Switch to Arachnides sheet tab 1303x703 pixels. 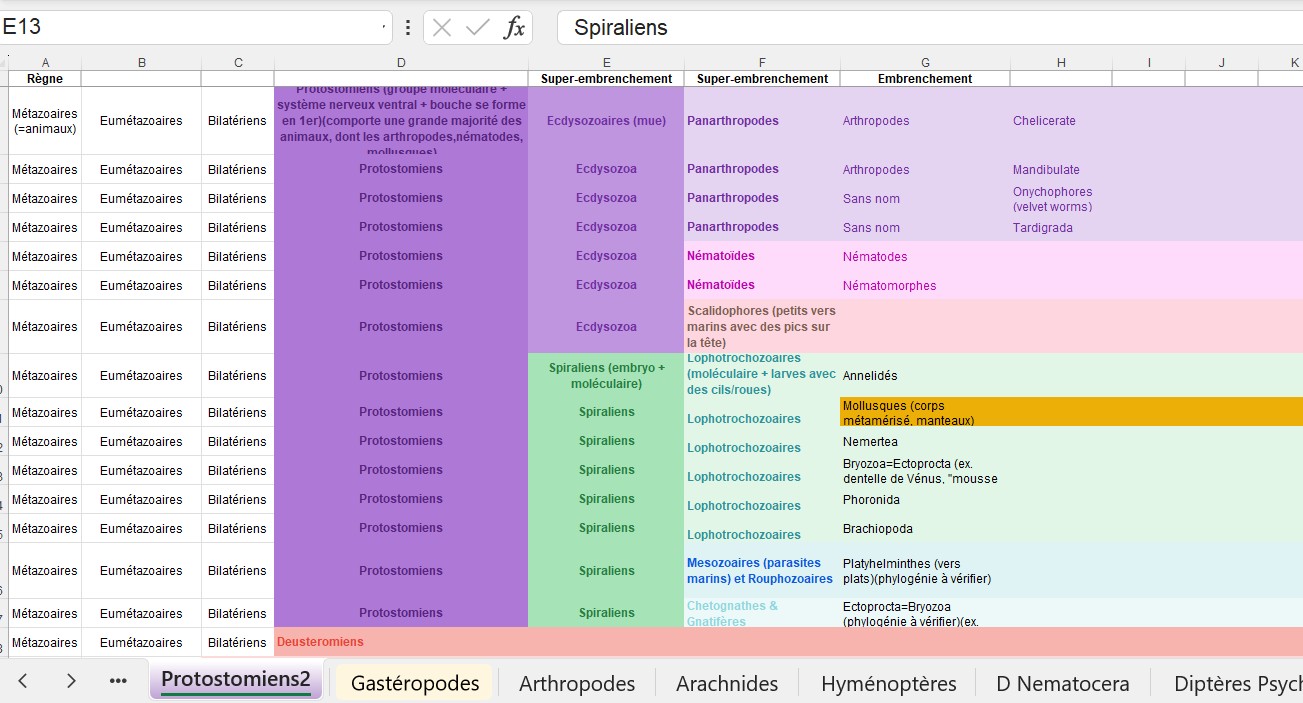coord(727,684)
